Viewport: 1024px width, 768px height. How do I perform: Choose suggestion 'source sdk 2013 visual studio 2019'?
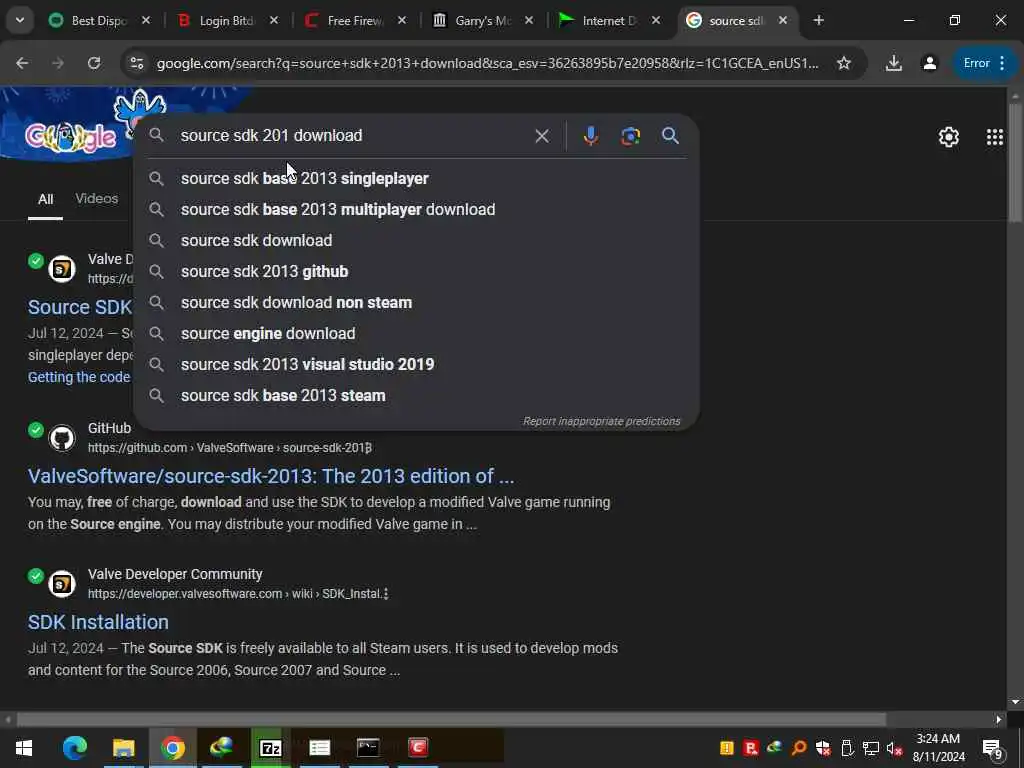point(417,364)
